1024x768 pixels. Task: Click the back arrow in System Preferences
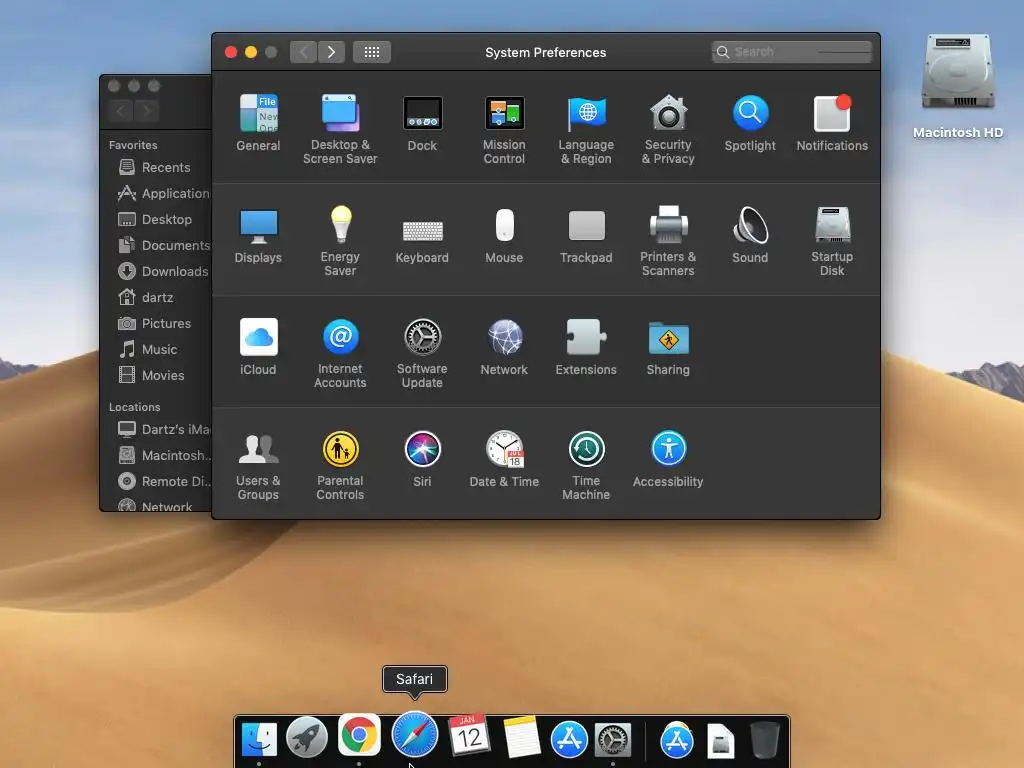pos(304,52)
